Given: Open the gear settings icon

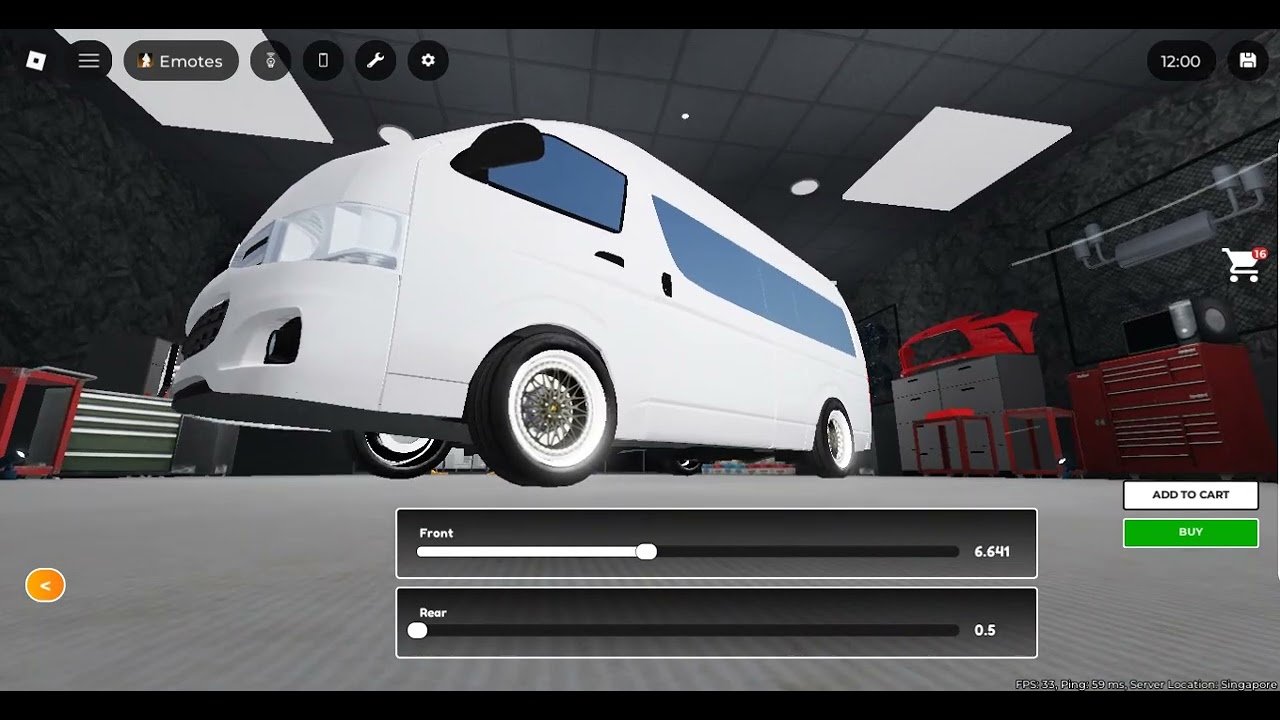Looking at the screenshot, I should (x=428, y=61).
